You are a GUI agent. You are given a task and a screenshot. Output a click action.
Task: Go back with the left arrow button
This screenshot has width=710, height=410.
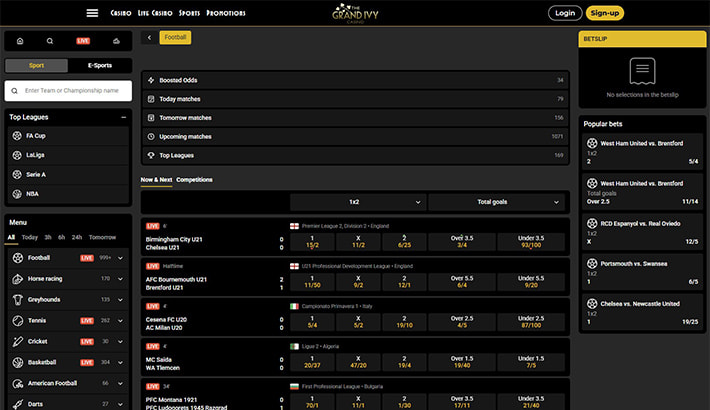coord(149,38)
